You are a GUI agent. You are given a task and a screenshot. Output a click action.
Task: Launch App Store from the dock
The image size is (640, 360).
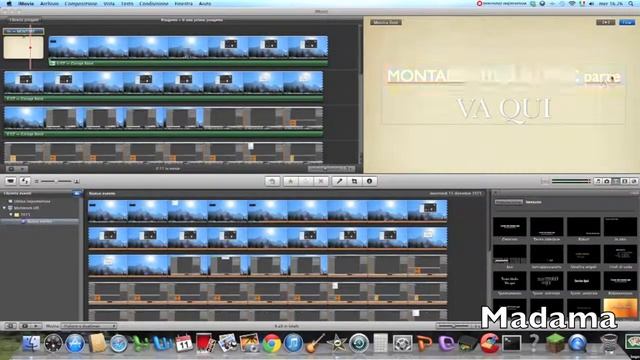(75, 343)
